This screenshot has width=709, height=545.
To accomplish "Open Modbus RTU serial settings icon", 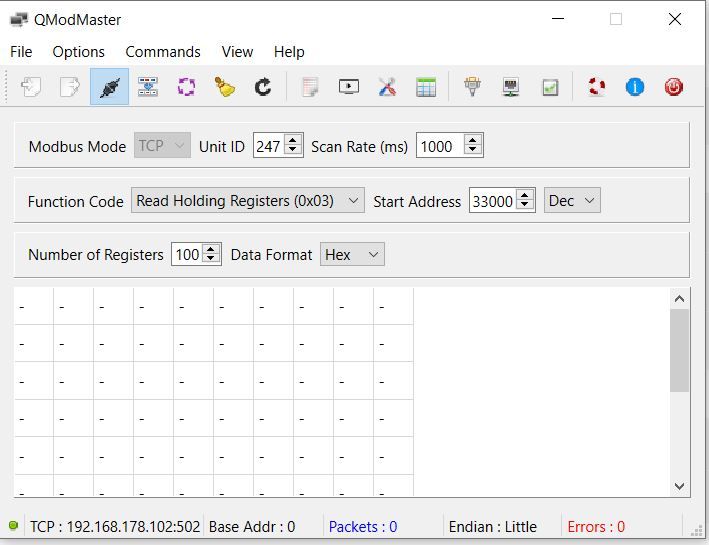I will (473, 86).
